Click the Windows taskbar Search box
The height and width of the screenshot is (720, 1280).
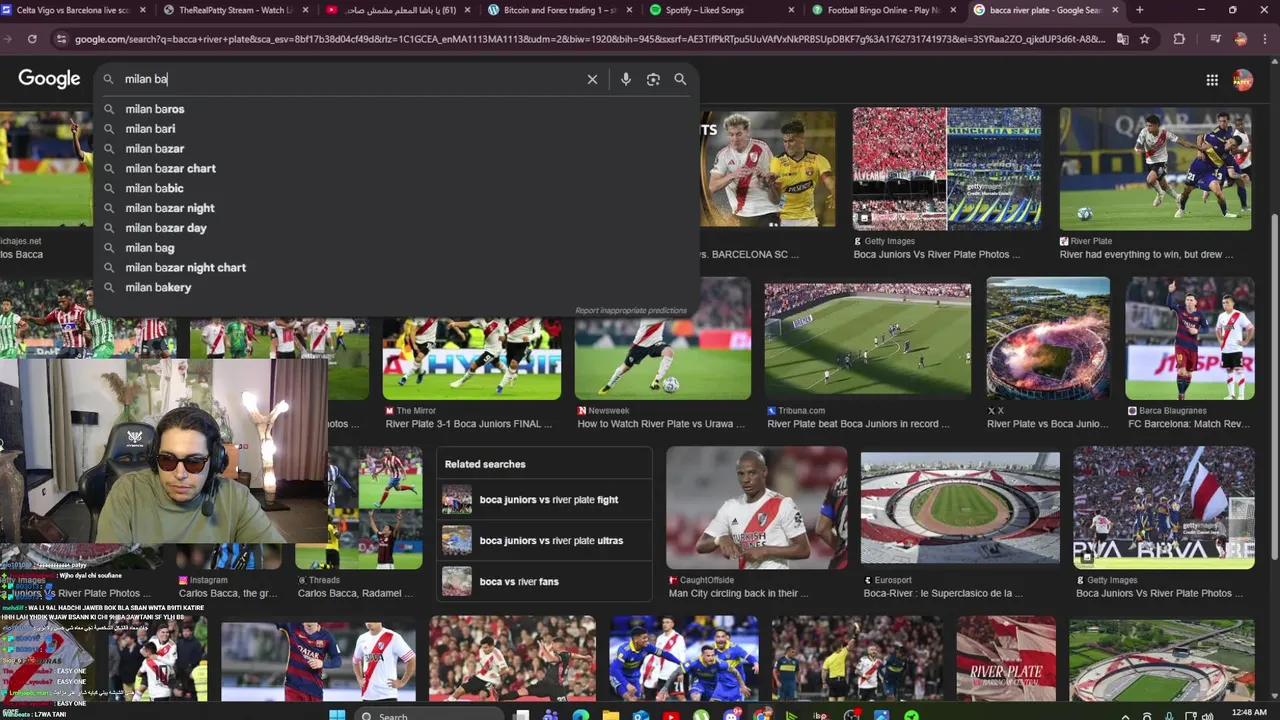coord(428,714)
